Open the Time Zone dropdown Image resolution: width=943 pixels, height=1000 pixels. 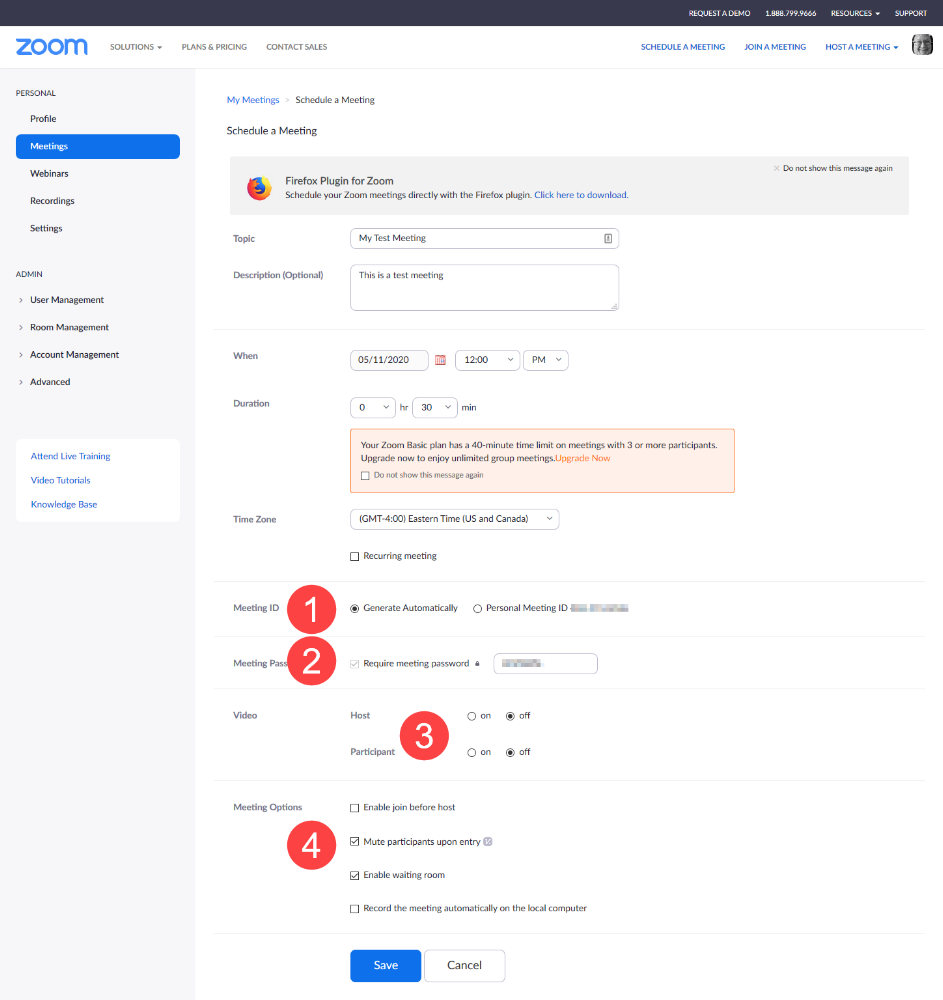pos(455,519)
